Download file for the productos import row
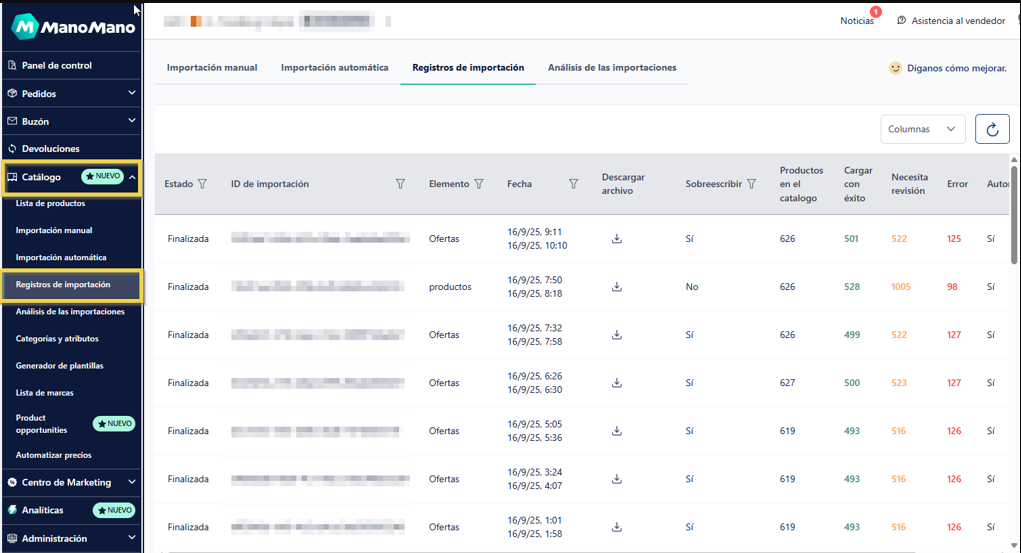 point(617,287)
